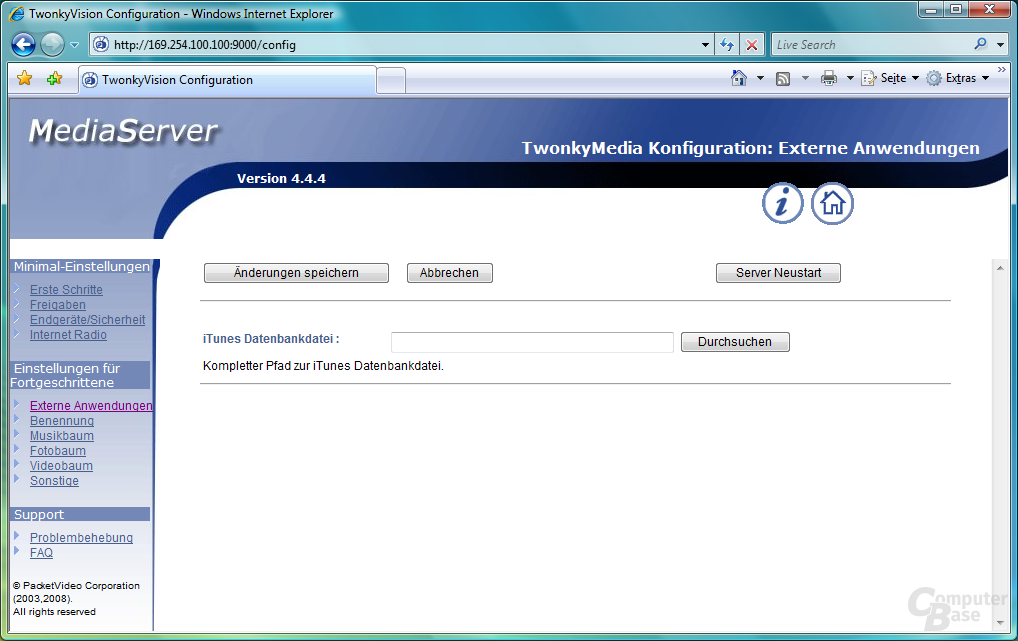Click in the Live Search box
The height and width of the screenshot is (641, 1018).
tap(872, 45)
